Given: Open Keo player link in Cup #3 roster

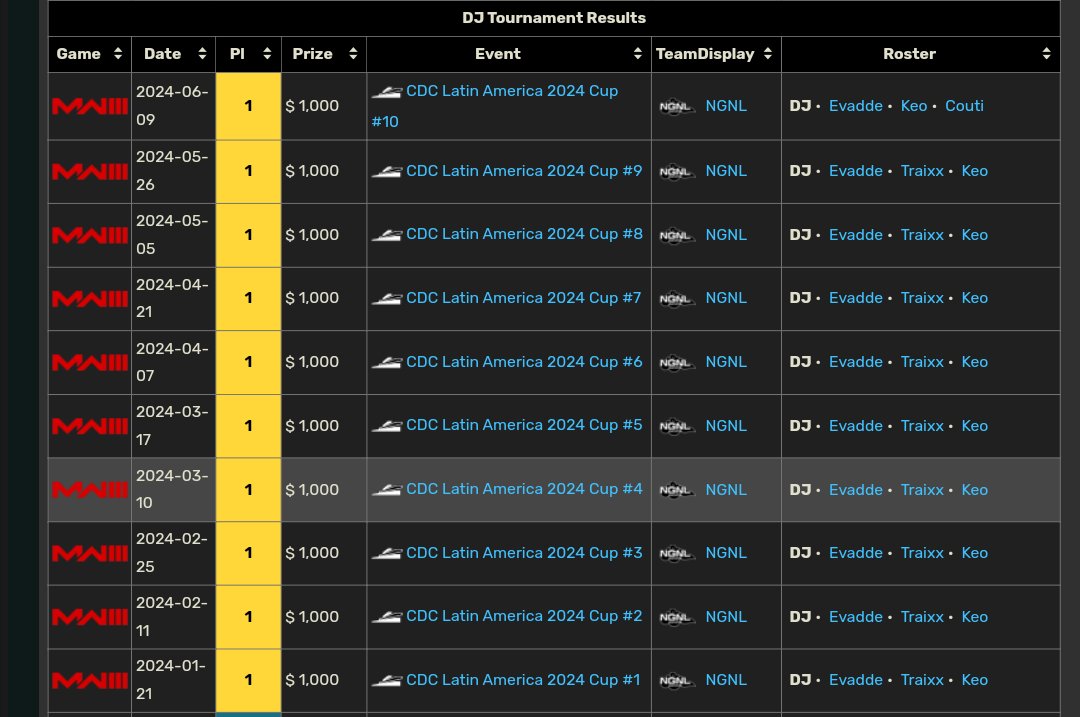Looking at the screenshot, I should (975, 553).
